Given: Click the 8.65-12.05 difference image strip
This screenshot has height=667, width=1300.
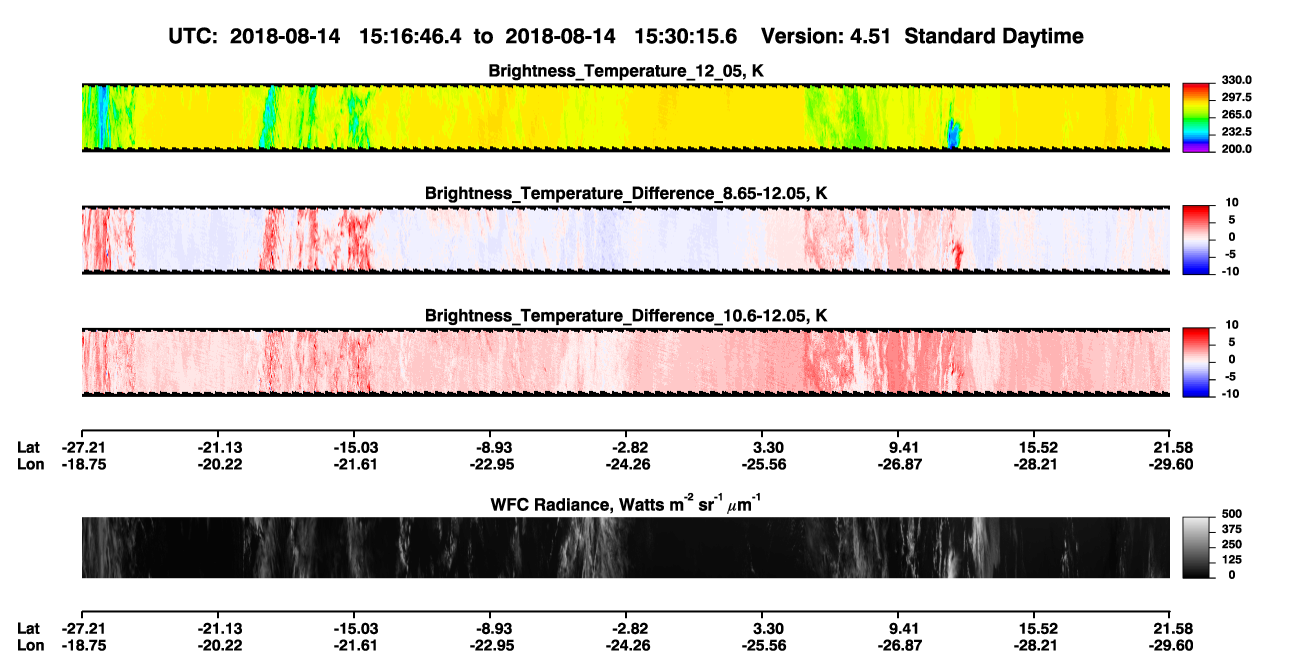Looking at the screenshot, I should click(626, 239).
